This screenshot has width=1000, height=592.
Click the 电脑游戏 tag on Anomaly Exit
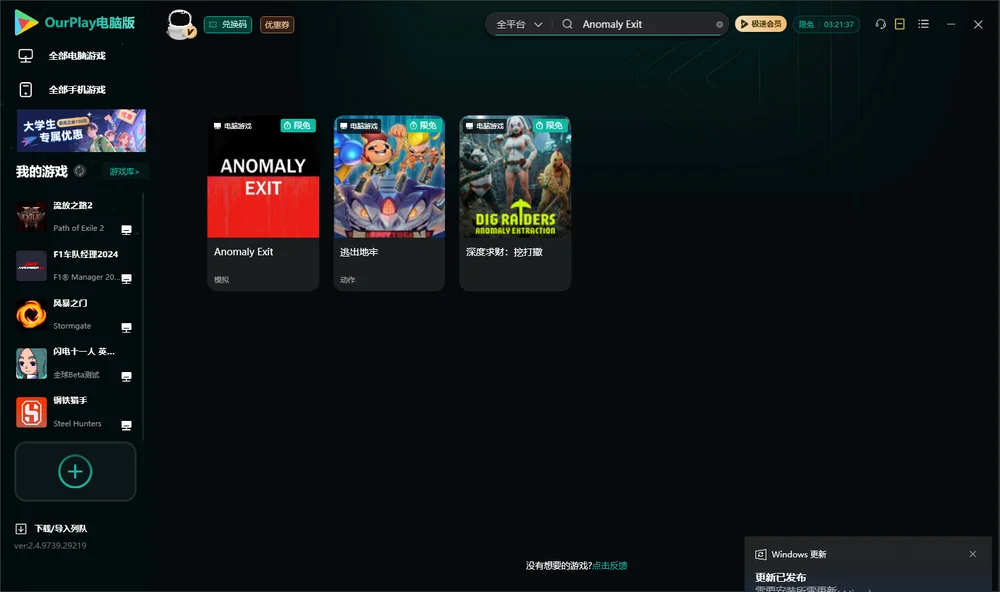coord(233,126)
